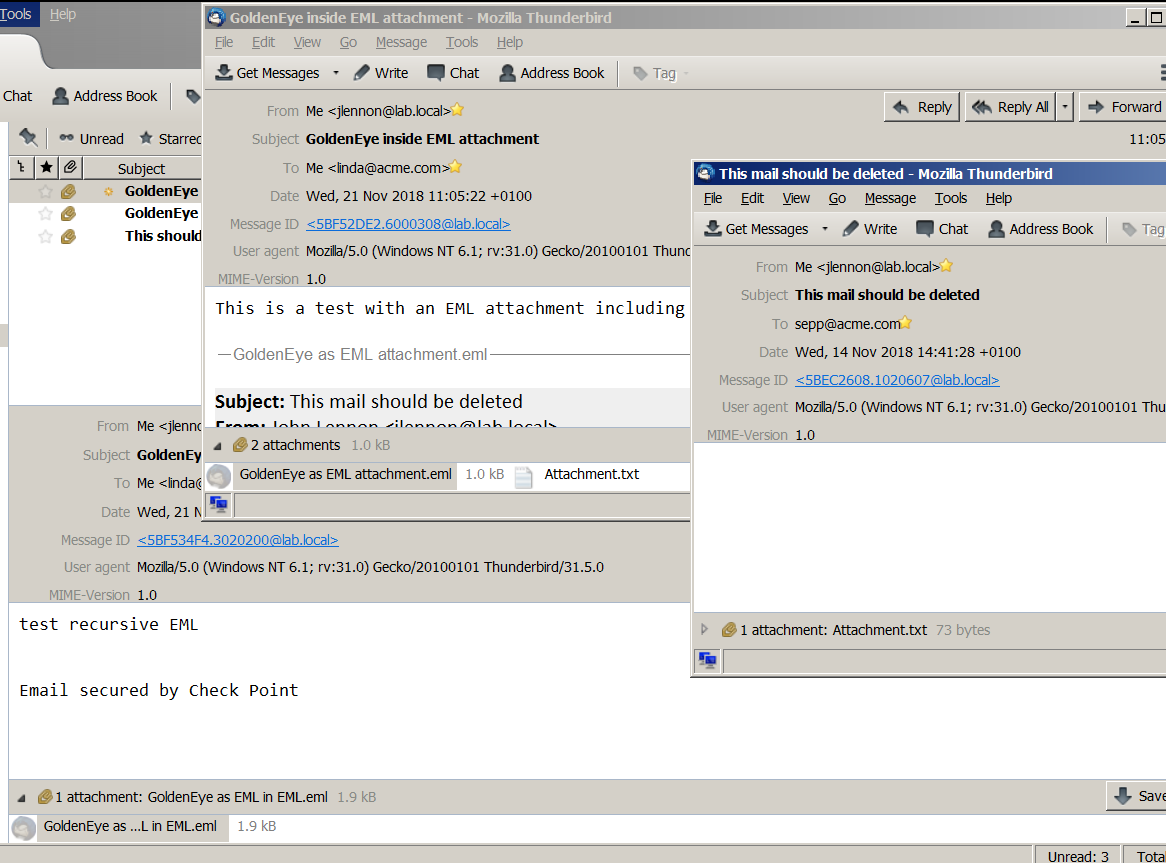This screenshot has height=863, width=1166.
Task: Click the 'Unread: 3' status bar entry
Action: (1078, 856)
